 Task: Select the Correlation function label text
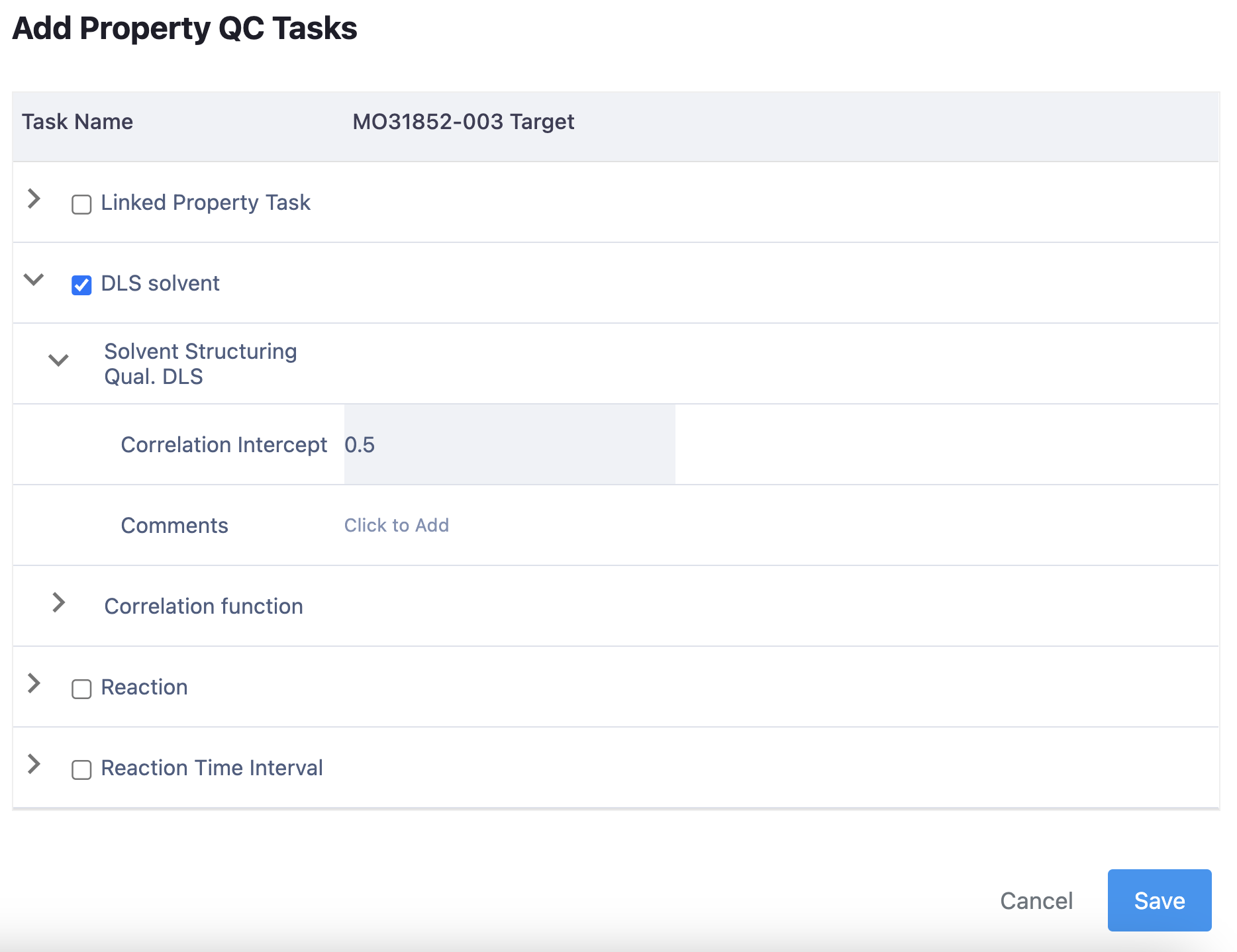pyautogui.click(x=203, y=606)
